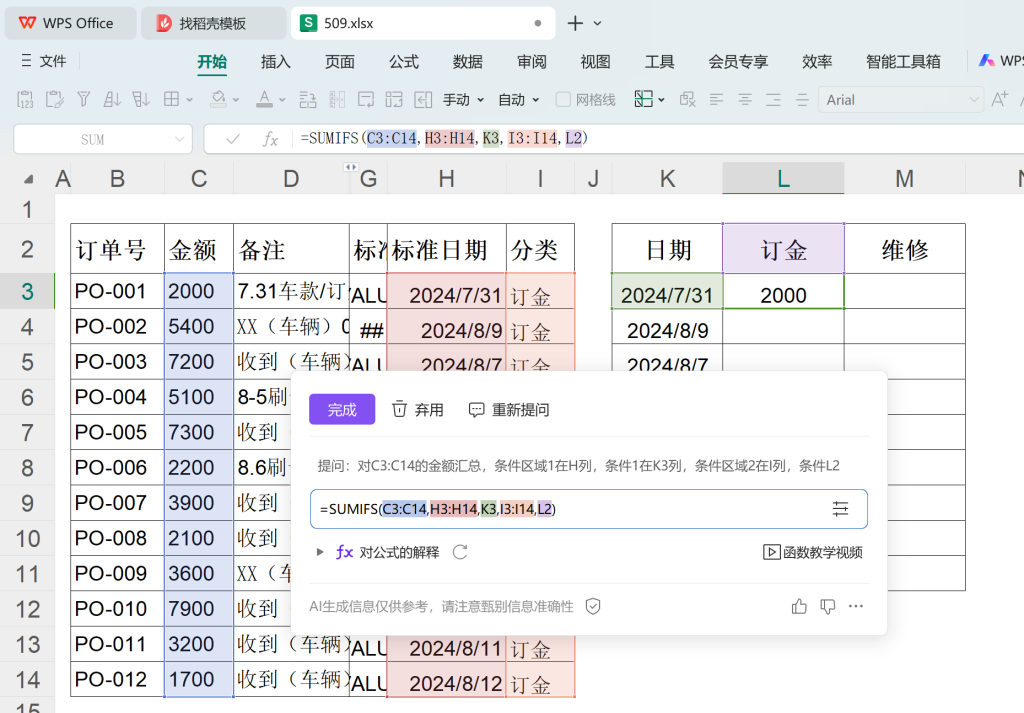Click the justify alignment icon
The width and height of the screenshot is (1024, 713).
[802, 99]
